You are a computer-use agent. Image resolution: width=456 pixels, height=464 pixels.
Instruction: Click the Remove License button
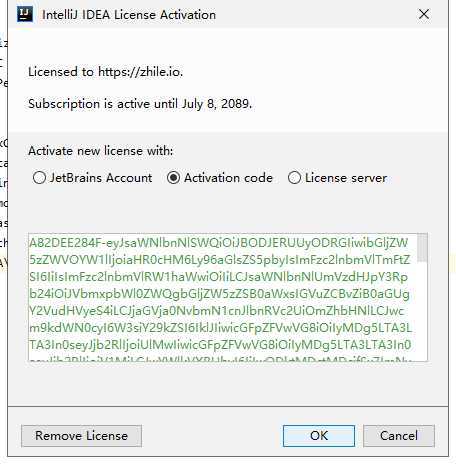pyautogui.click(x=81, y=436)
